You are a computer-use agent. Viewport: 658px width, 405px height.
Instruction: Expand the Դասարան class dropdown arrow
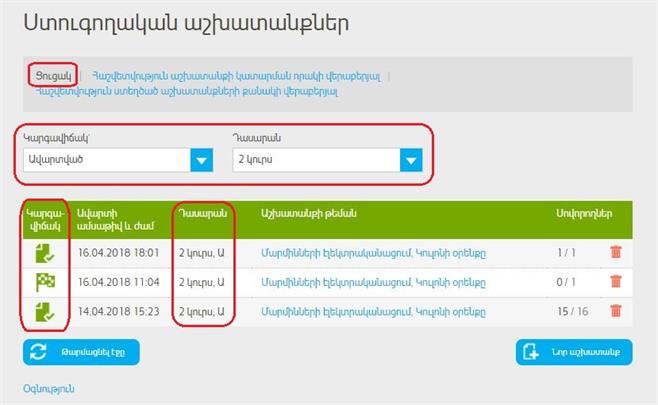click(x=410, y=160)
